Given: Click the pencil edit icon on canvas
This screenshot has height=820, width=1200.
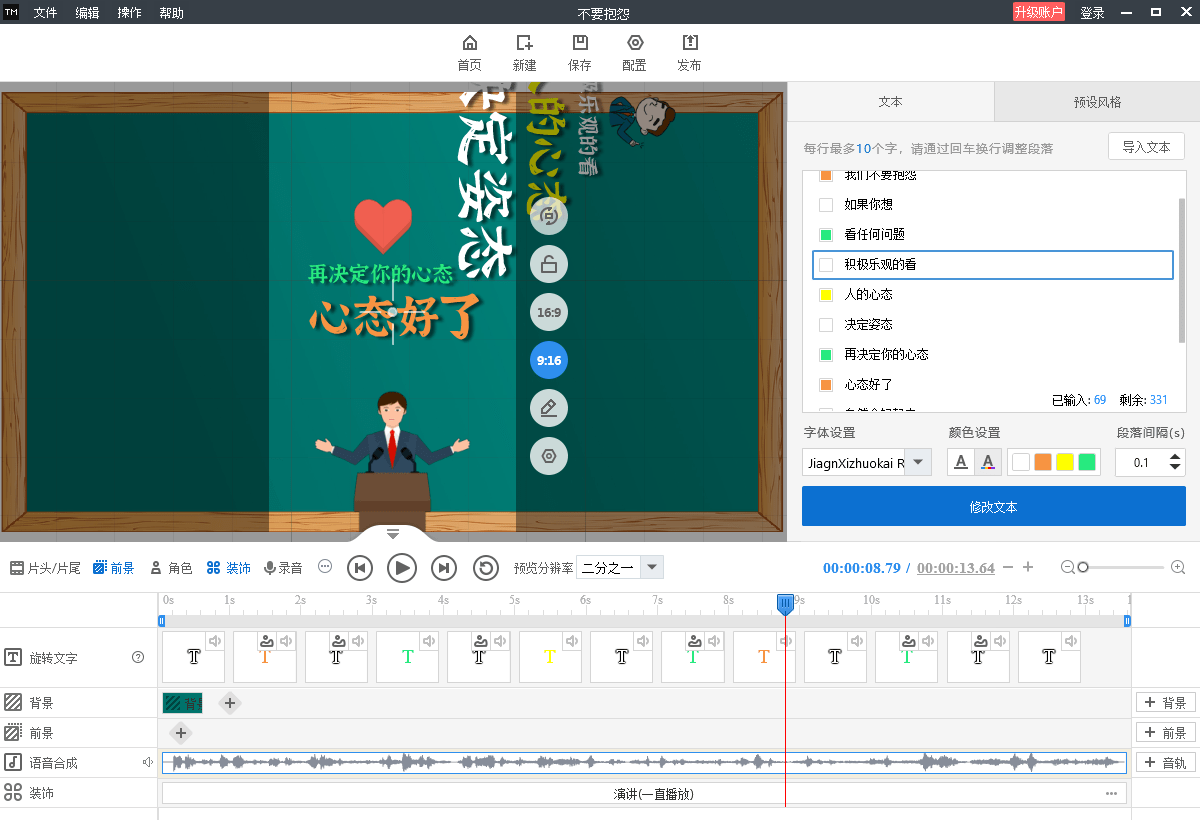Looking at the screenshot, I should [x=549, y=408].
